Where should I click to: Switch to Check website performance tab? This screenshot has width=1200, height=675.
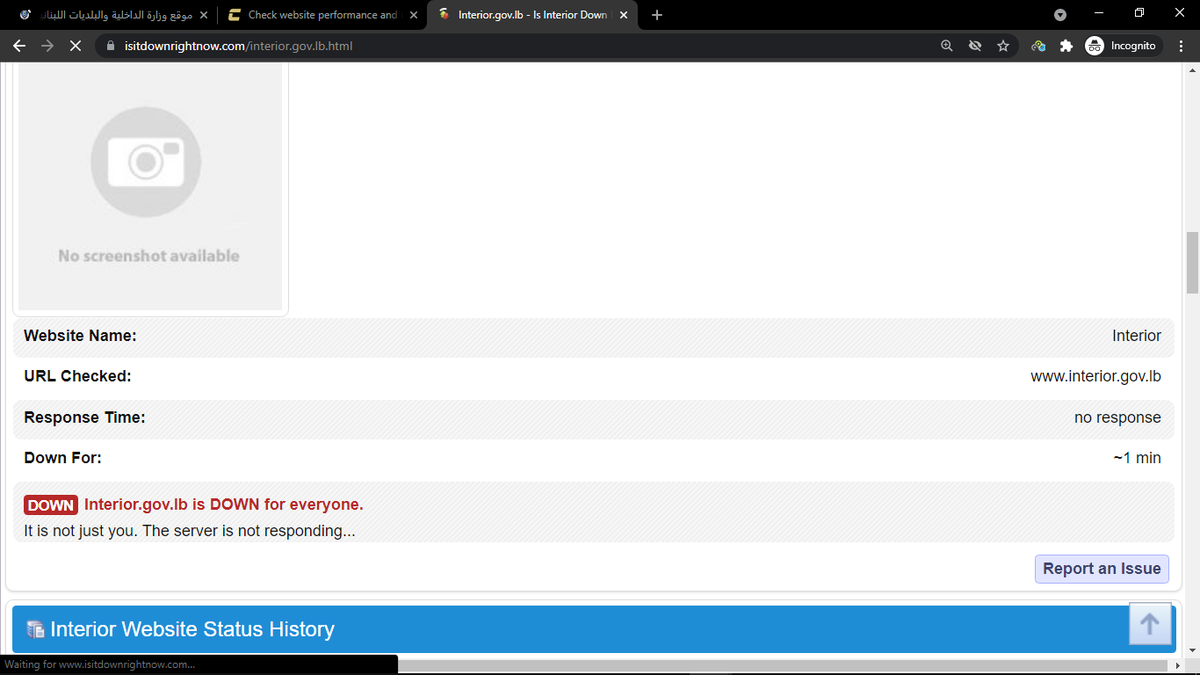(x=321, y=15)
